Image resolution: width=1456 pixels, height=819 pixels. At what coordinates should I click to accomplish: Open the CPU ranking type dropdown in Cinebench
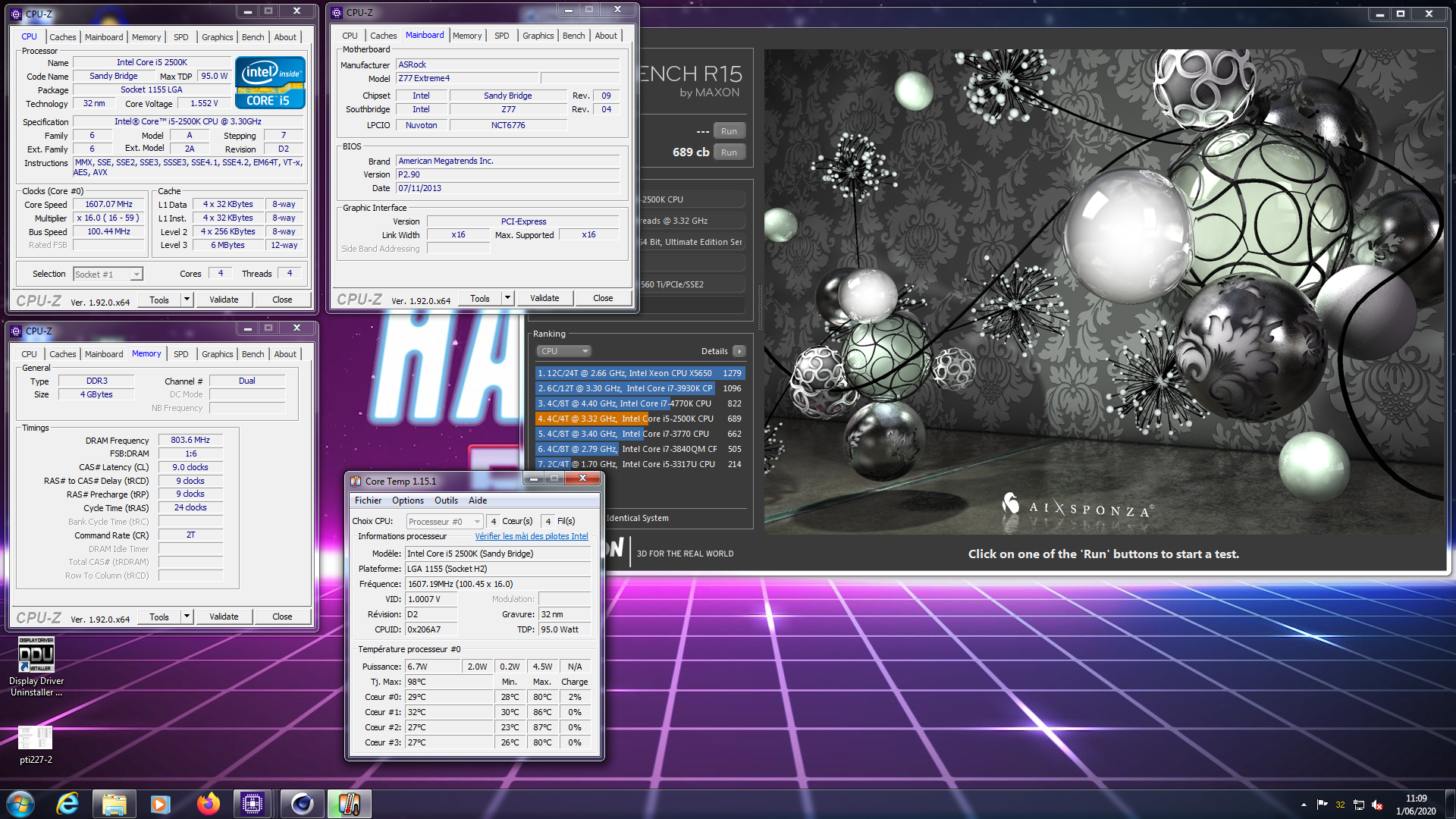(x=563, y=351)
